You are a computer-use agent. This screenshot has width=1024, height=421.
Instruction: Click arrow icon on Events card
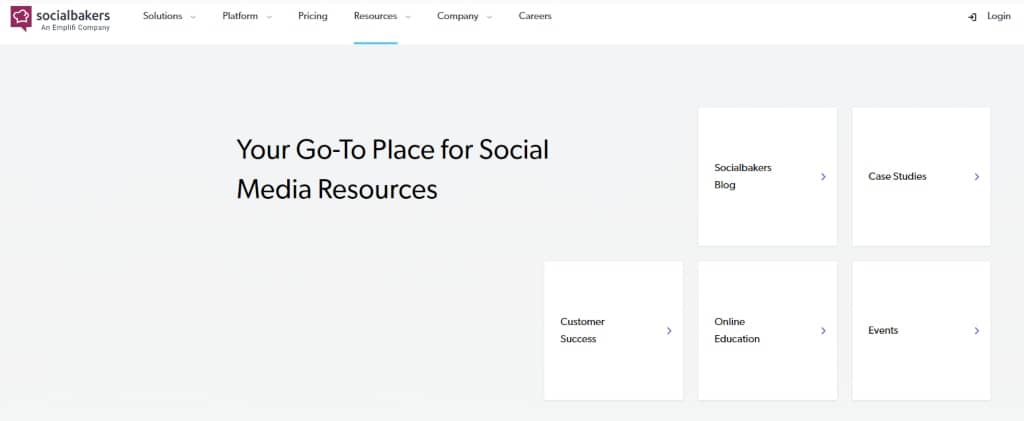(x=977, y=331)
